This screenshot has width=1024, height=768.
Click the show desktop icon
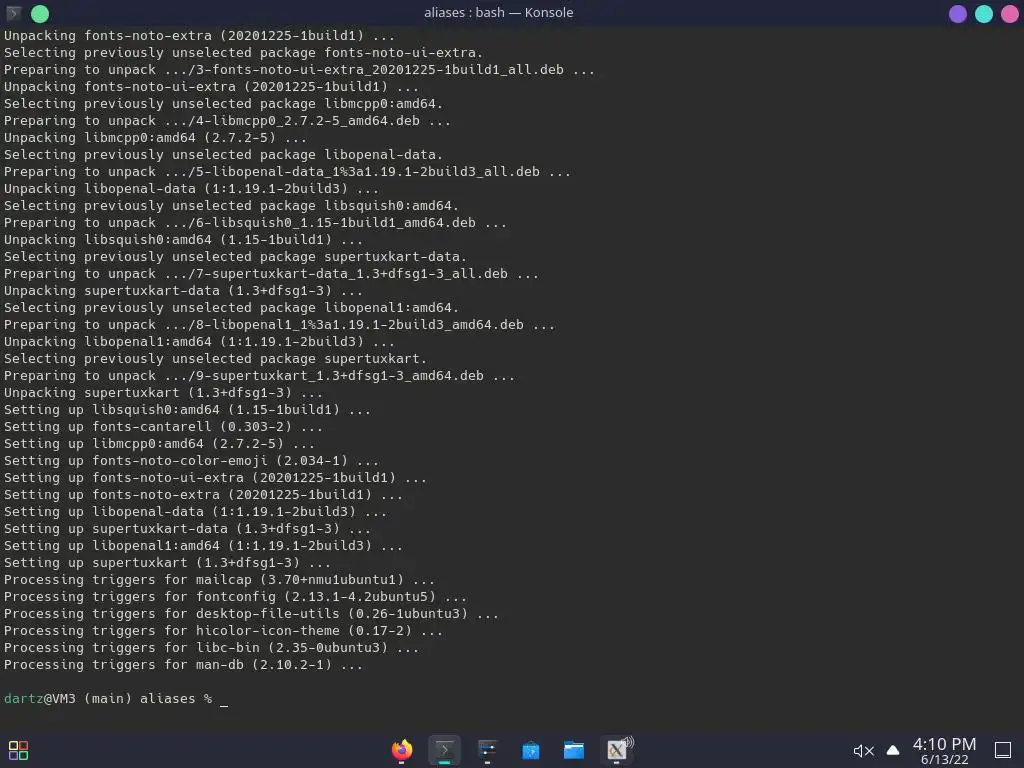point(1003,750)
